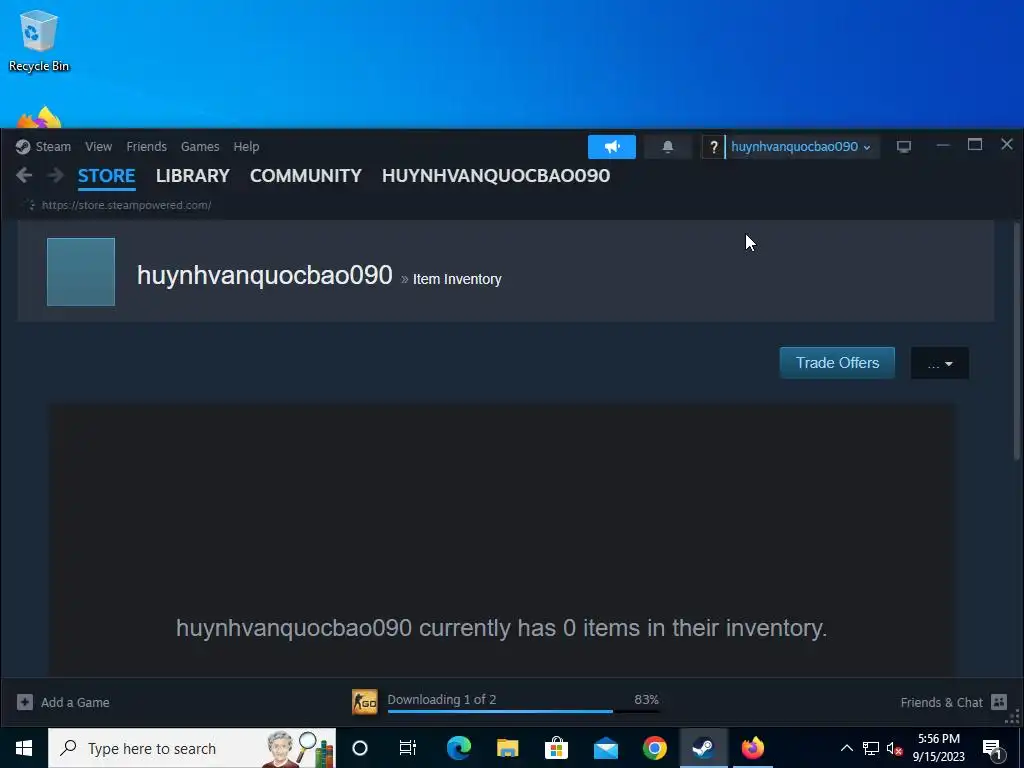Click the Cortana circle in the taskbar
This screenshot has width=1024, height=768.
point(360,748)
